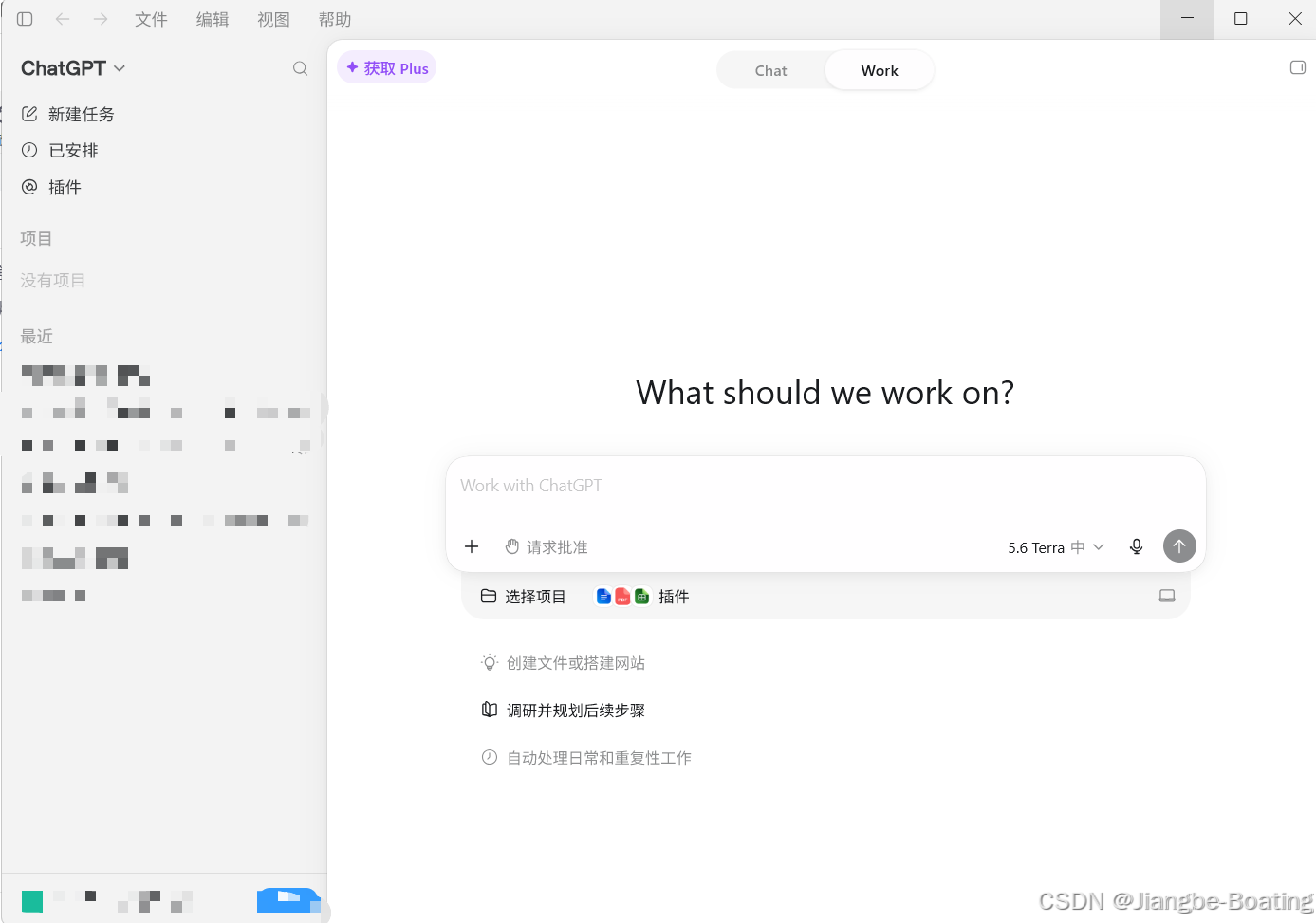
Task: Open 已安排 scheduled tasks
Action: pyautogui.click(x=61, y=150)
